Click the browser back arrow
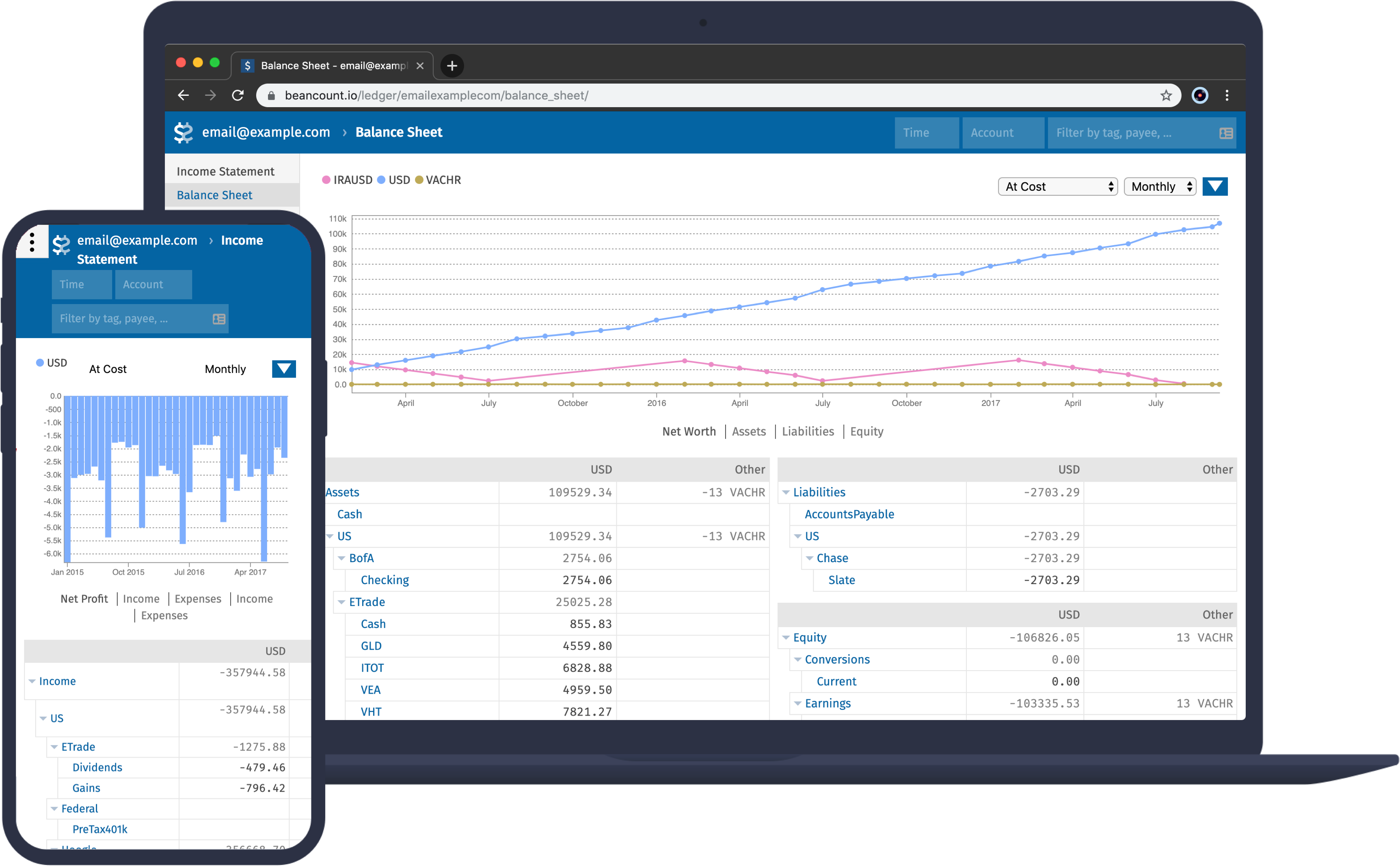 point(183,95)
